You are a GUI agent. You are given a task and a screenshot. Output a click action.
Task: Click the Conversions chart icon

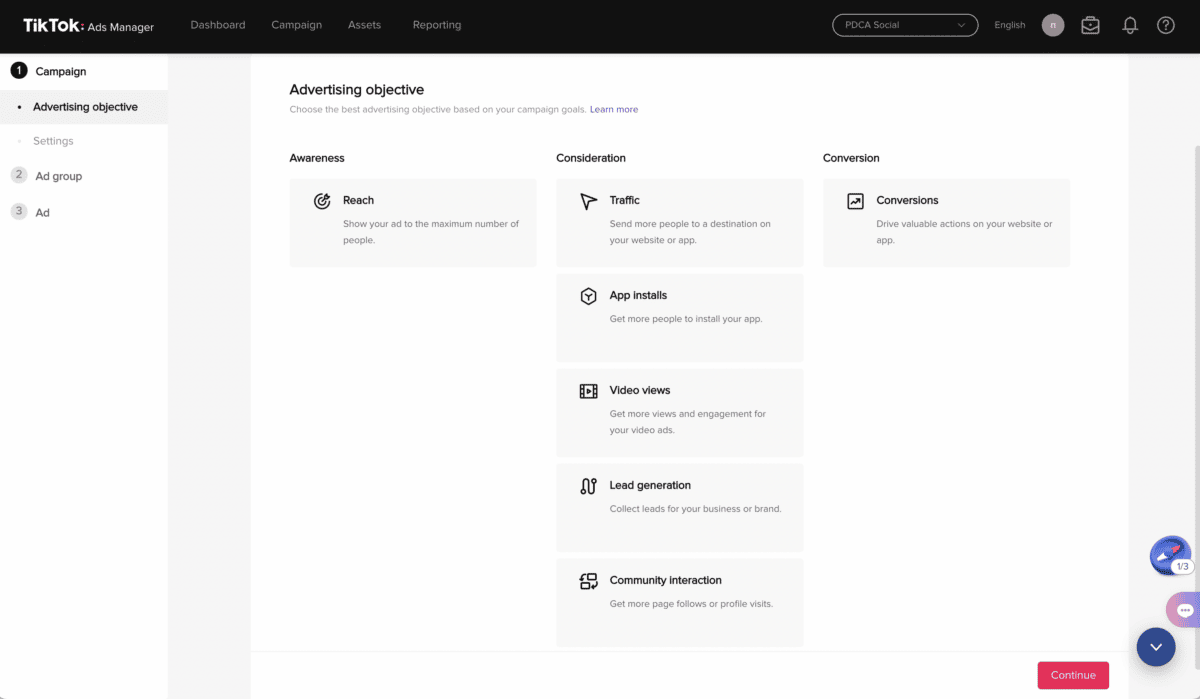click(x=855, y=201)
